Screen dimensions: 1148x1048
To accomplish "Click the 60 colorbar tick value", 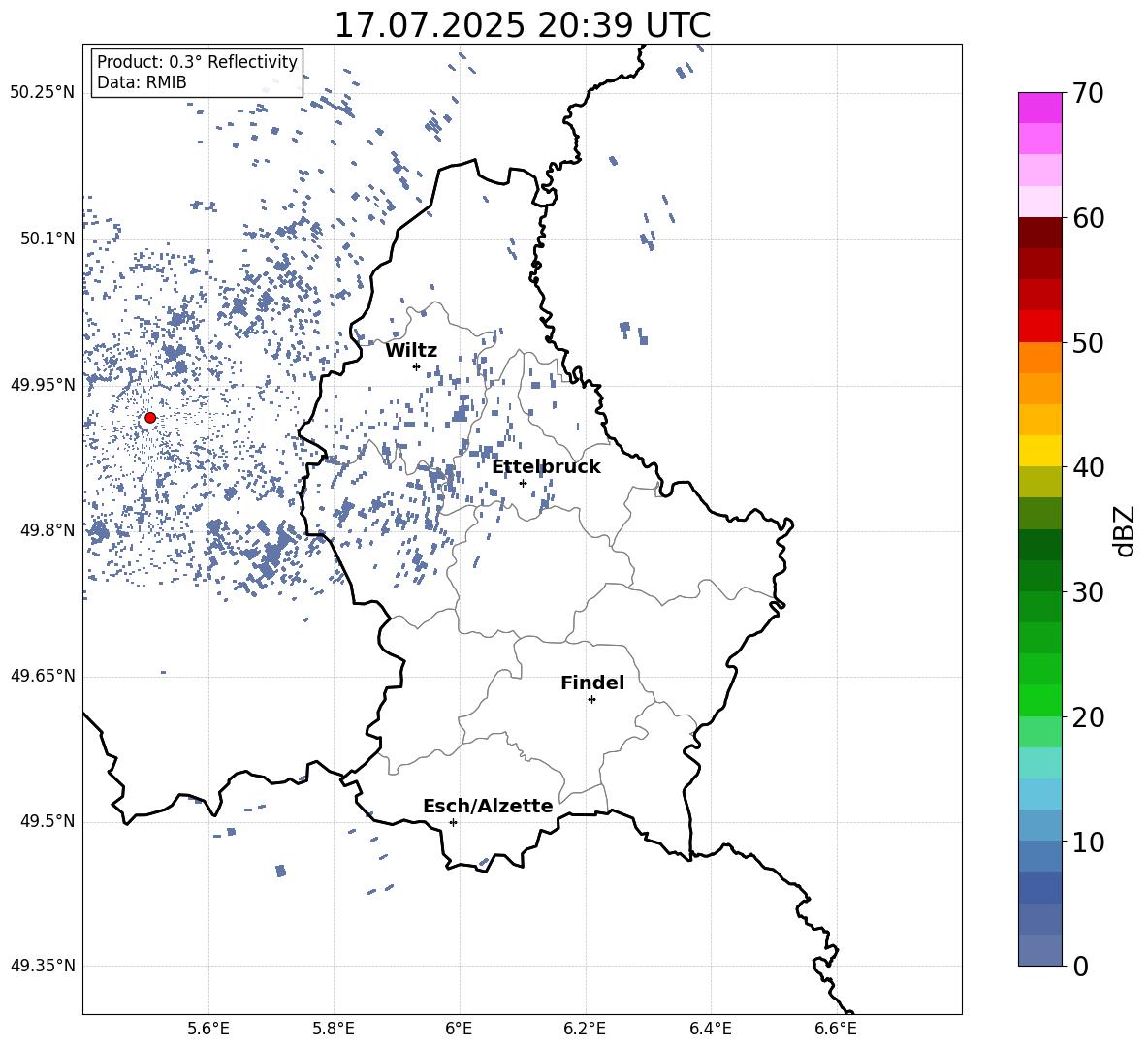I will coord(1089,218).
